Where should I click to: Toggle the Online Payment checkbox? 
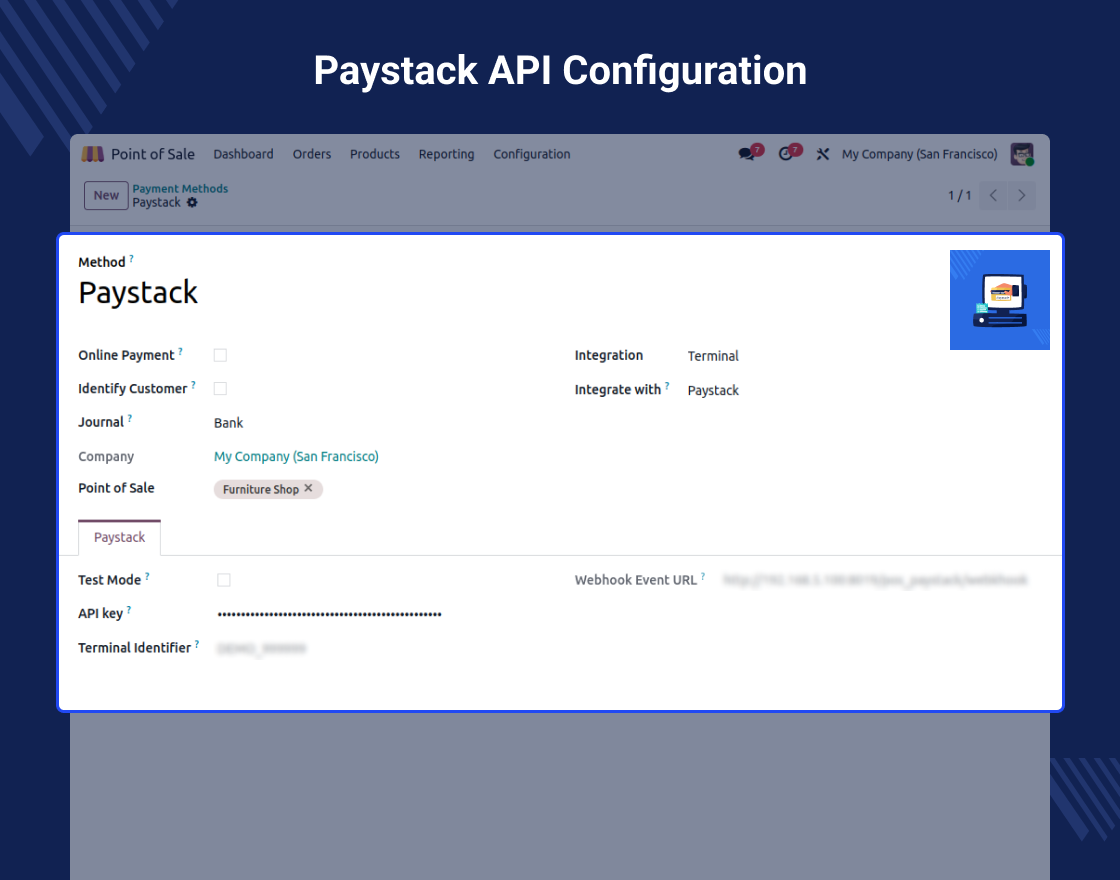(220, 355)
